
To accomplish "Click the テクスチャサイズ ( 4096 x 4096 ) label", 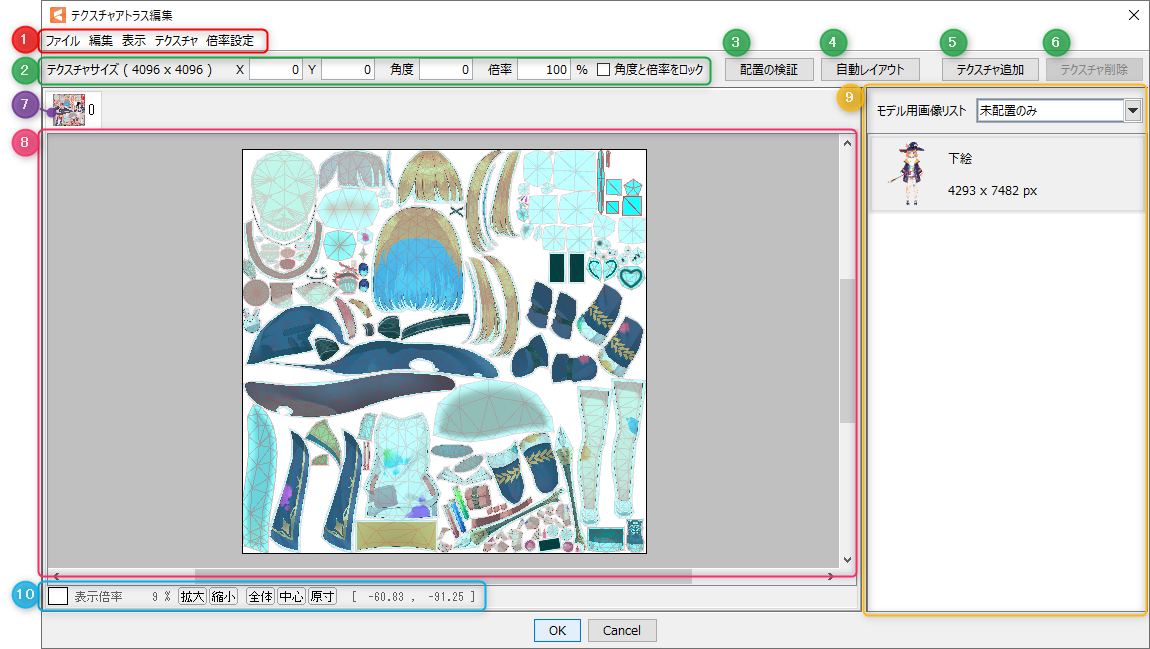I will coord(130,70).
